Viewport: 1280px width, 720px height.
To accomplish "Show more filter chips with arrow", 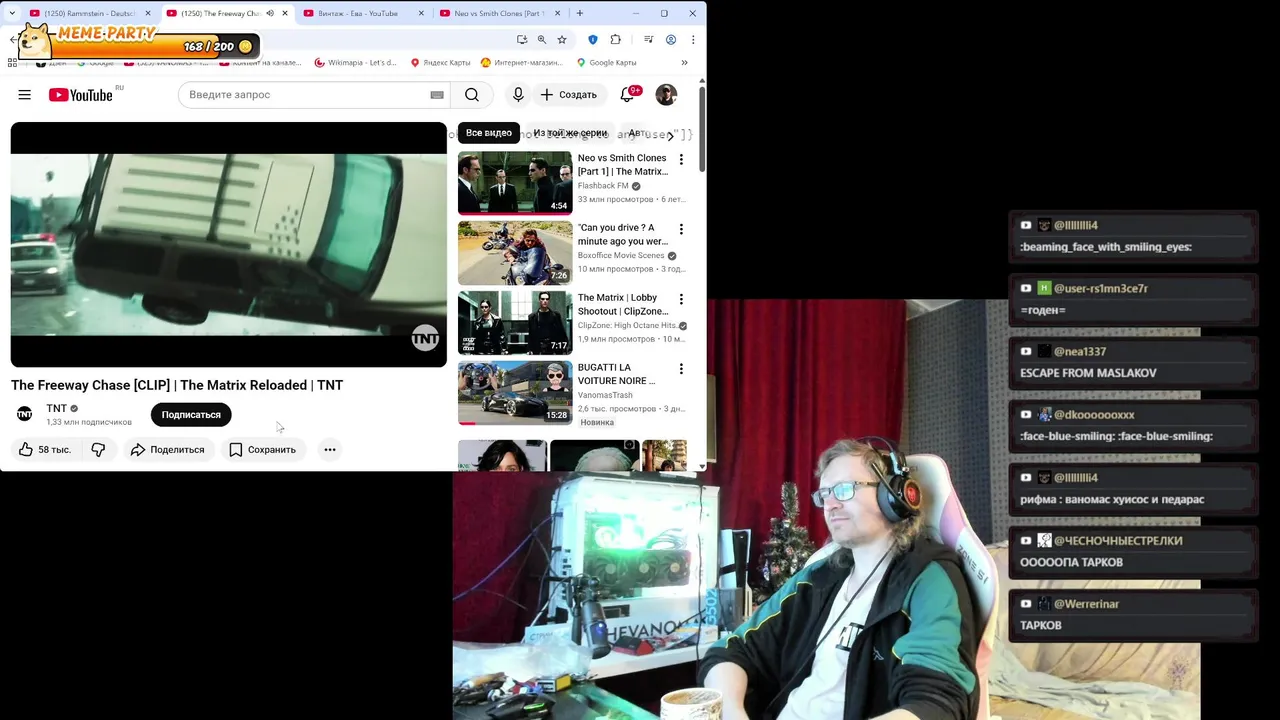I will point(670,135).
